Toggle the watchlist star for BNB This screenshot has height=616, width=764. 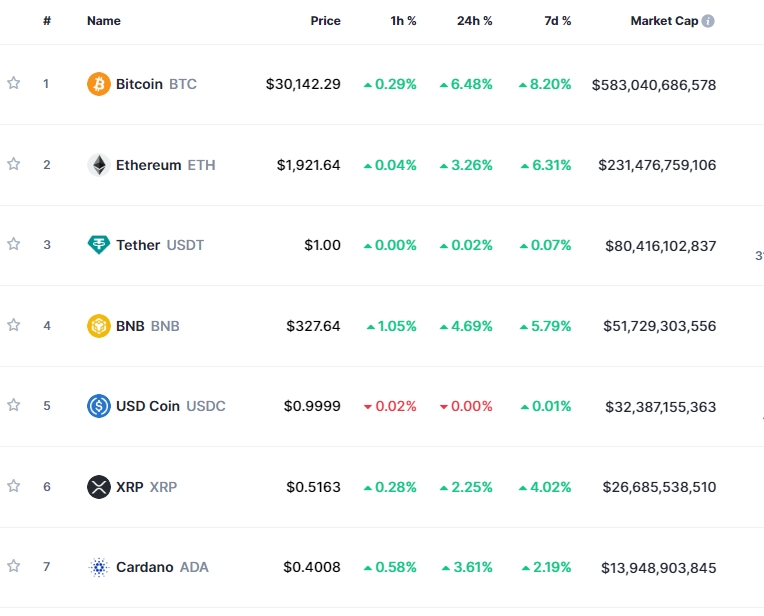(14, 326)
